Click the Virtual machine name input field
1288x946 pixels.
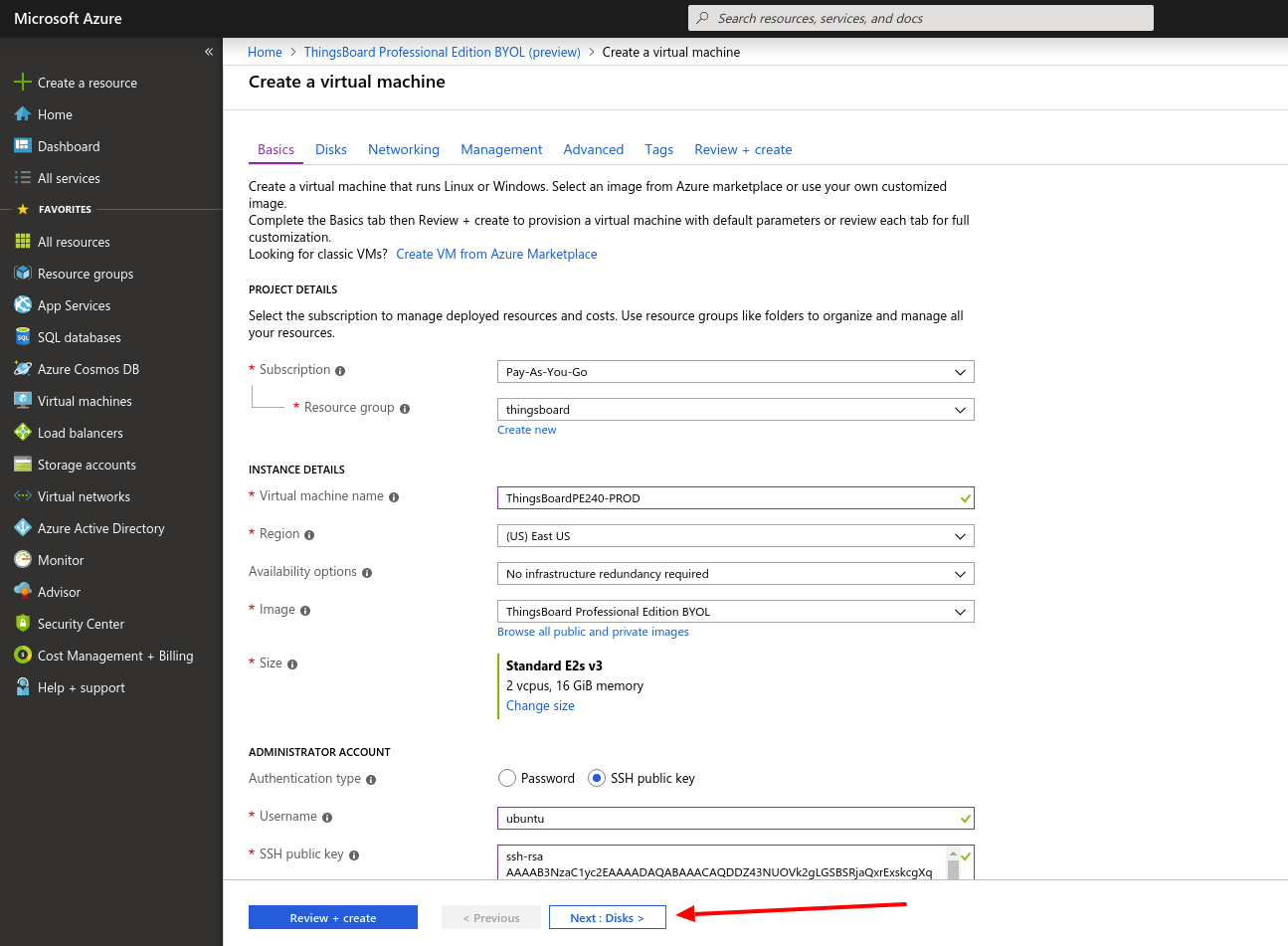pos(736,498)
